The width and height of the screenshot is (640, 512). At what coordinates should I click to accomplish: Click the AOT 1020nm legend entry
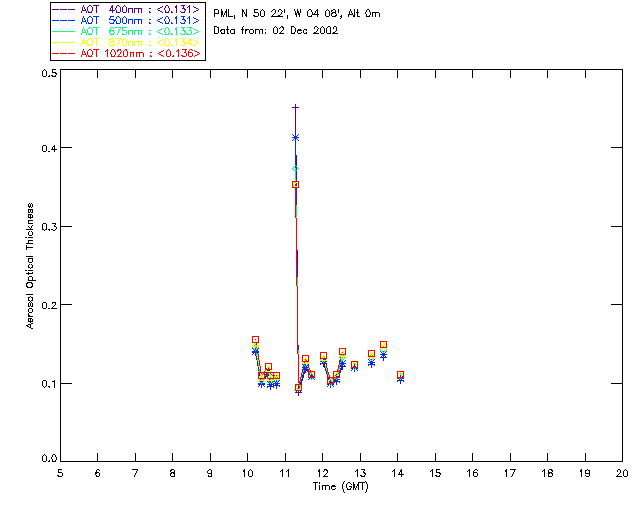pyautogui.click(x=126, y=53)
